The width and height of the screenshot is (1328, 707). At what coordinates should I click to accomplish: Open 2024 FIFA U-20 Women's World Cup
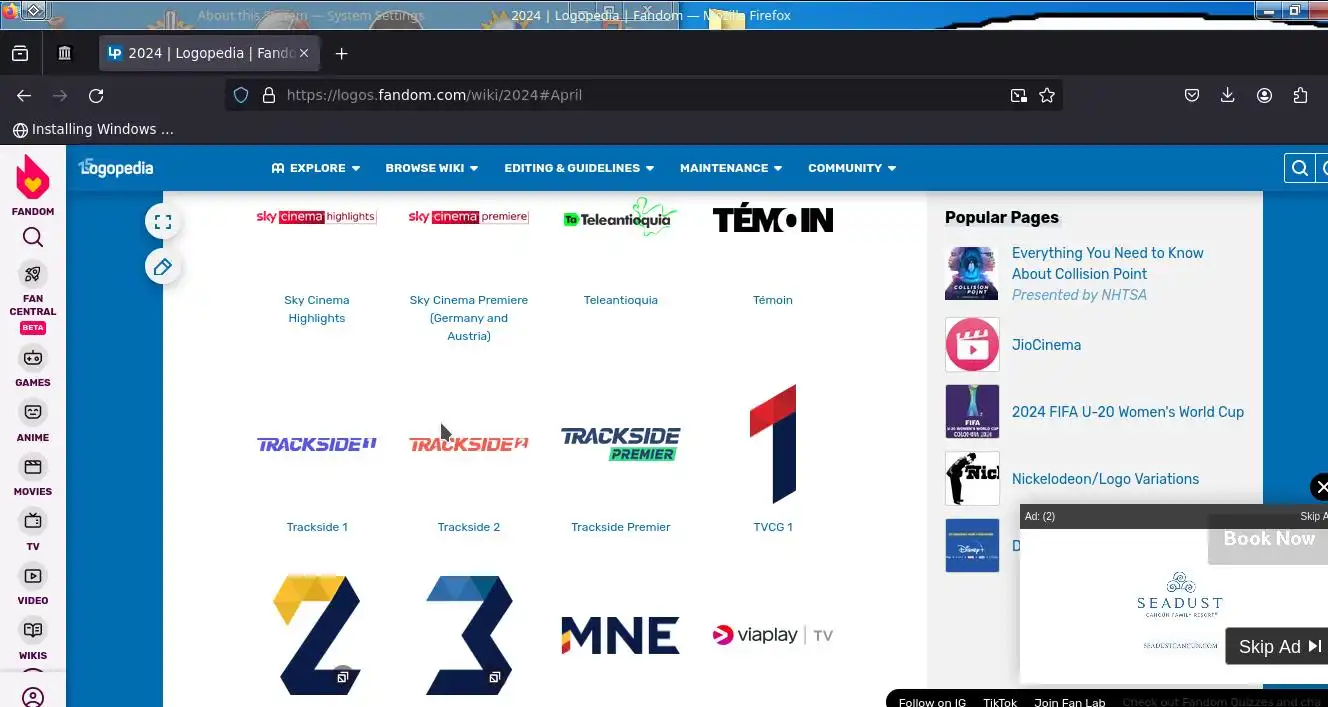(x=1128, y=412)
